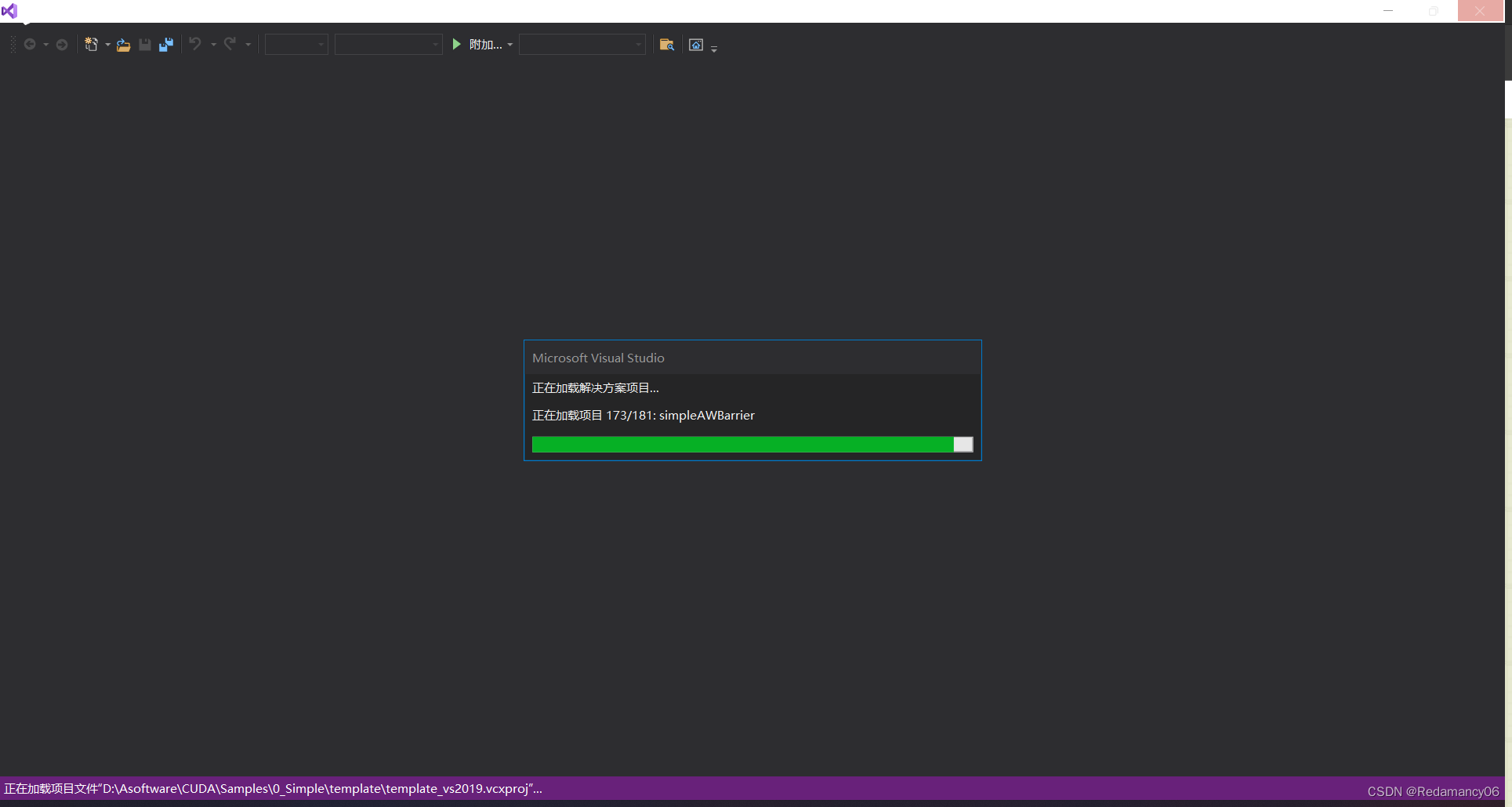Click the save all icon

point(166,45)
